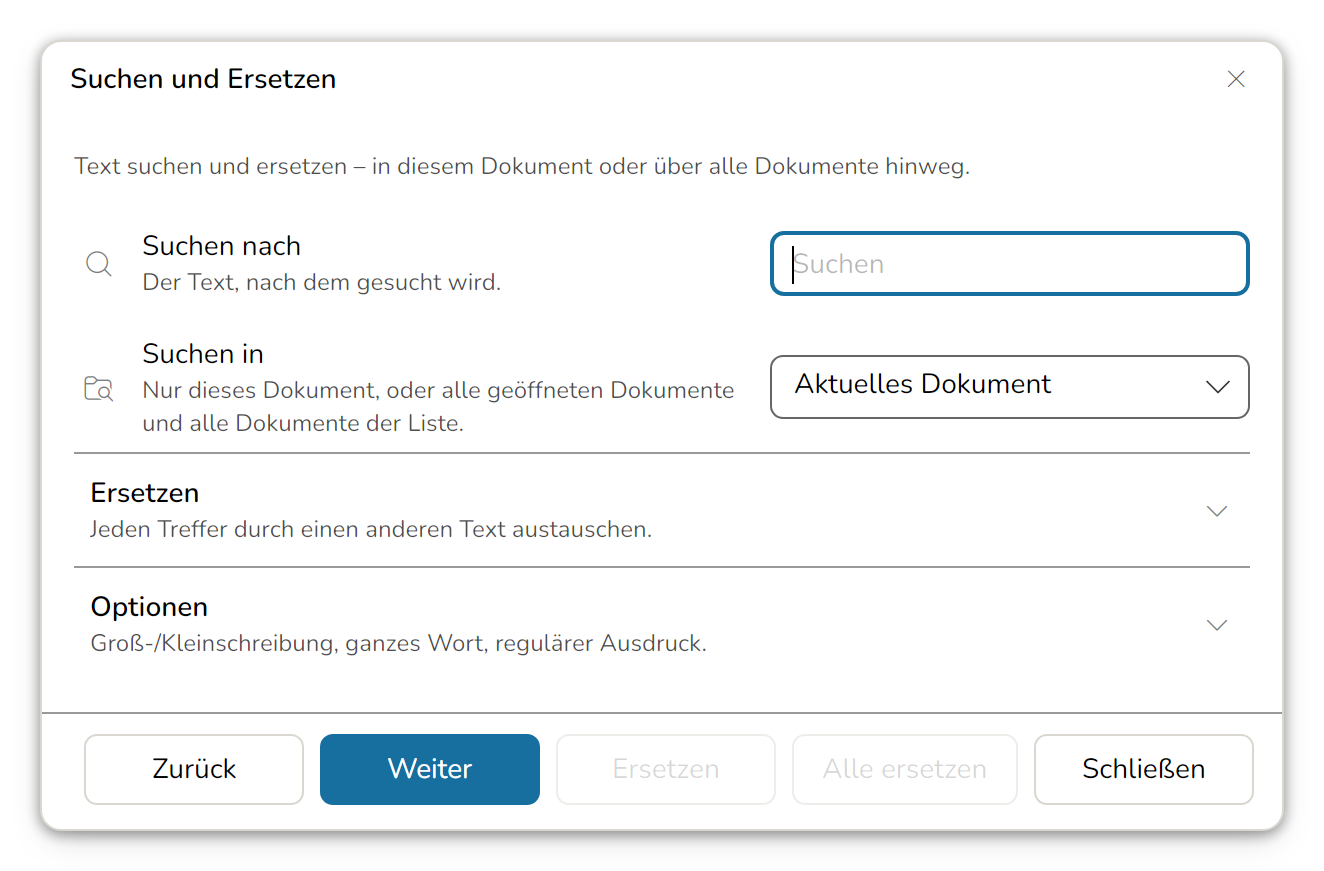Focus the Suchen text input field

click(1009, 264)
